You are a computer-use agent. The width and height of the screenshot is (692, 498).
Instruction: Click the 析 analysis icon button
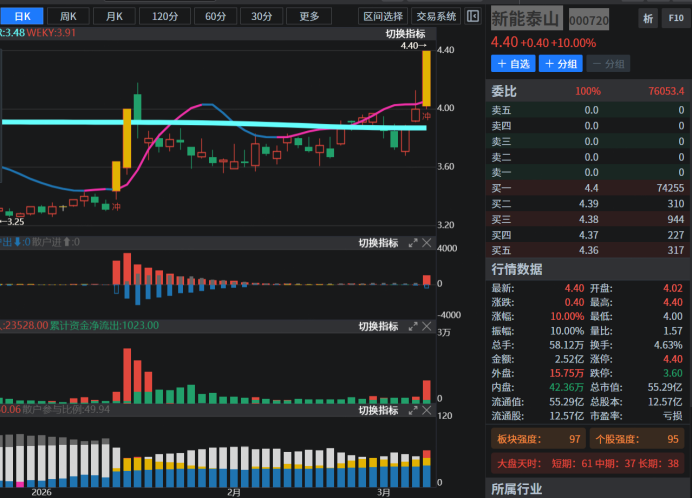click(648, 18)
